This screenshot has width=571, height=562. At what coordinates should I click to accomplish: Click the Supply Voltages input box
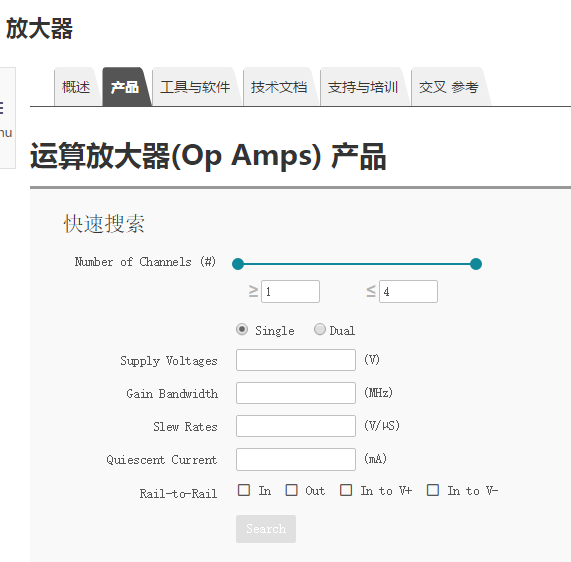tap(296, 360)
